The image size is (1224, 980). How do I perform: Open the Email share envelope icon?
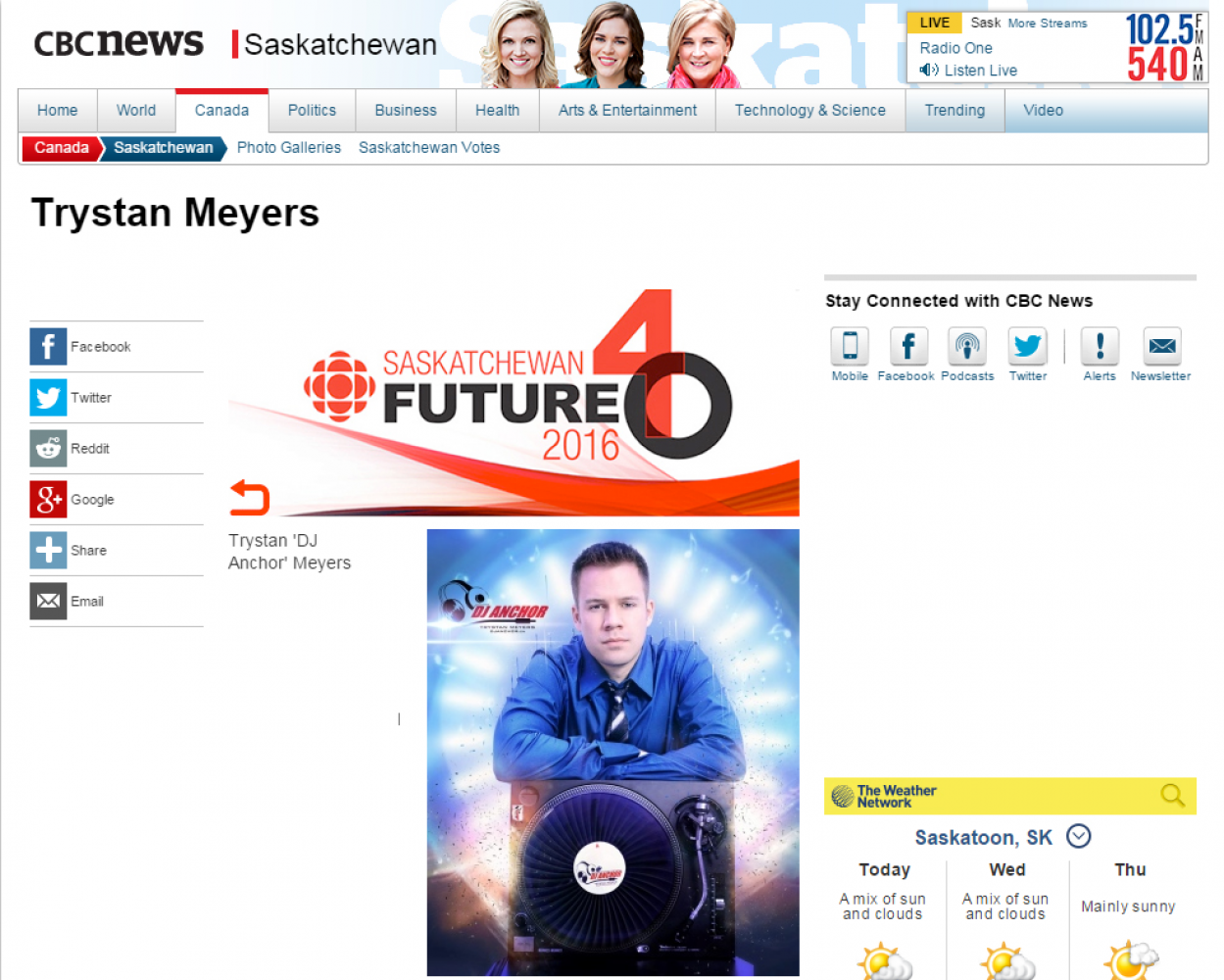point(48,601)
